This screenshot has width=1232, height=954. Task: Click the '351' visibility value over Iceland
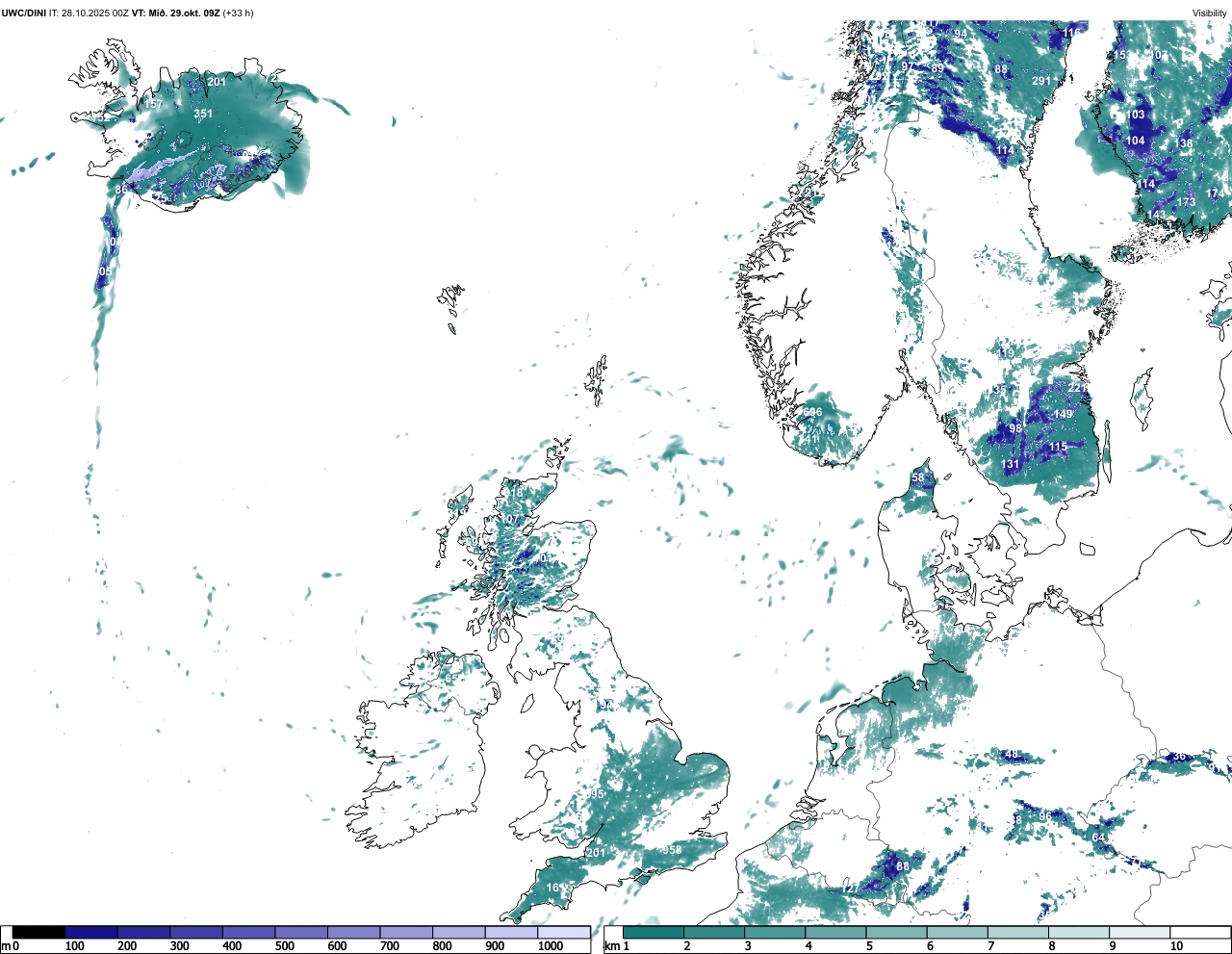click(203, 114)
